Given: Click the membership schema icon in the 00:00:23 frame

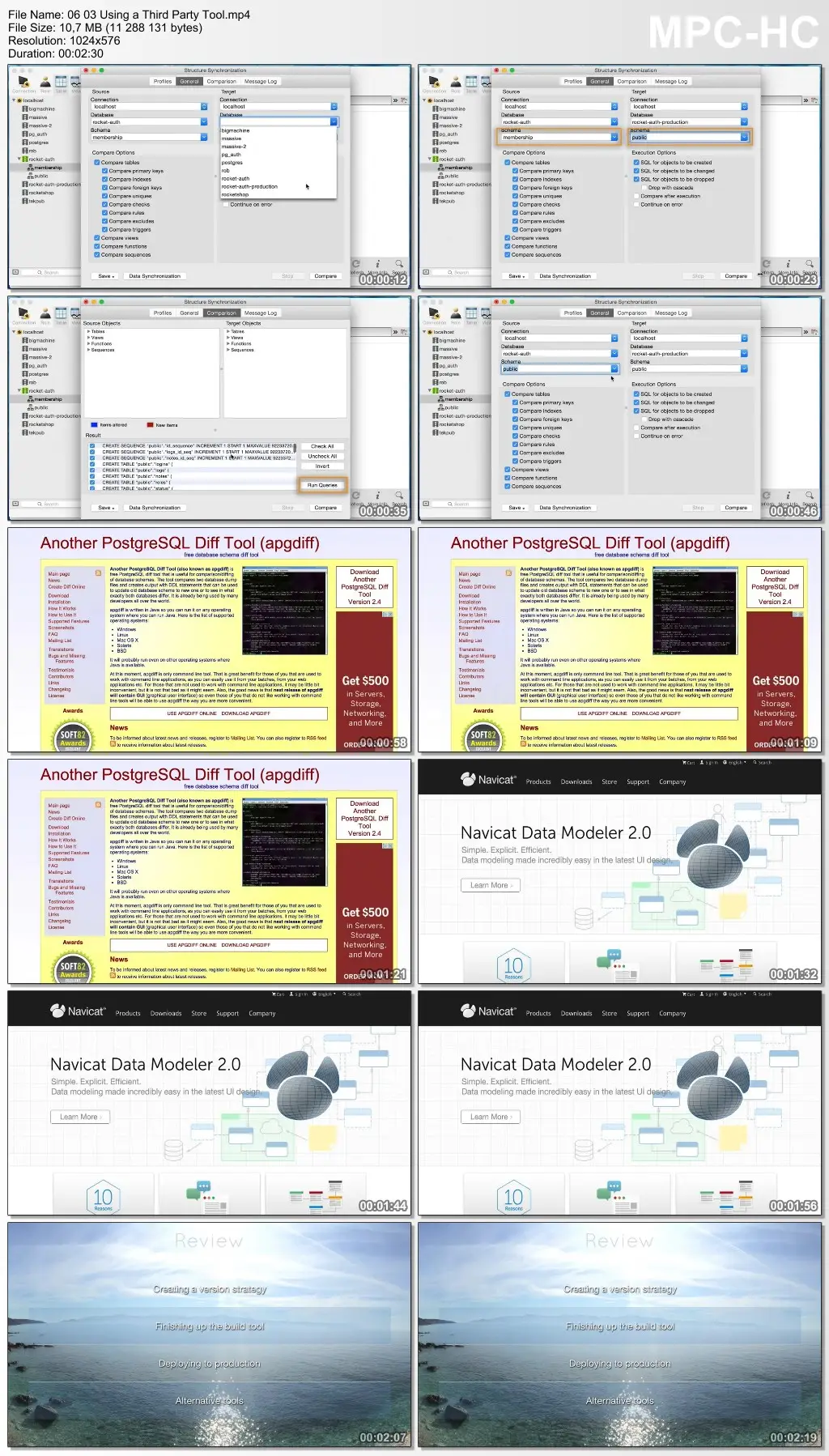Looking at the screenshot, I should 442,168.
